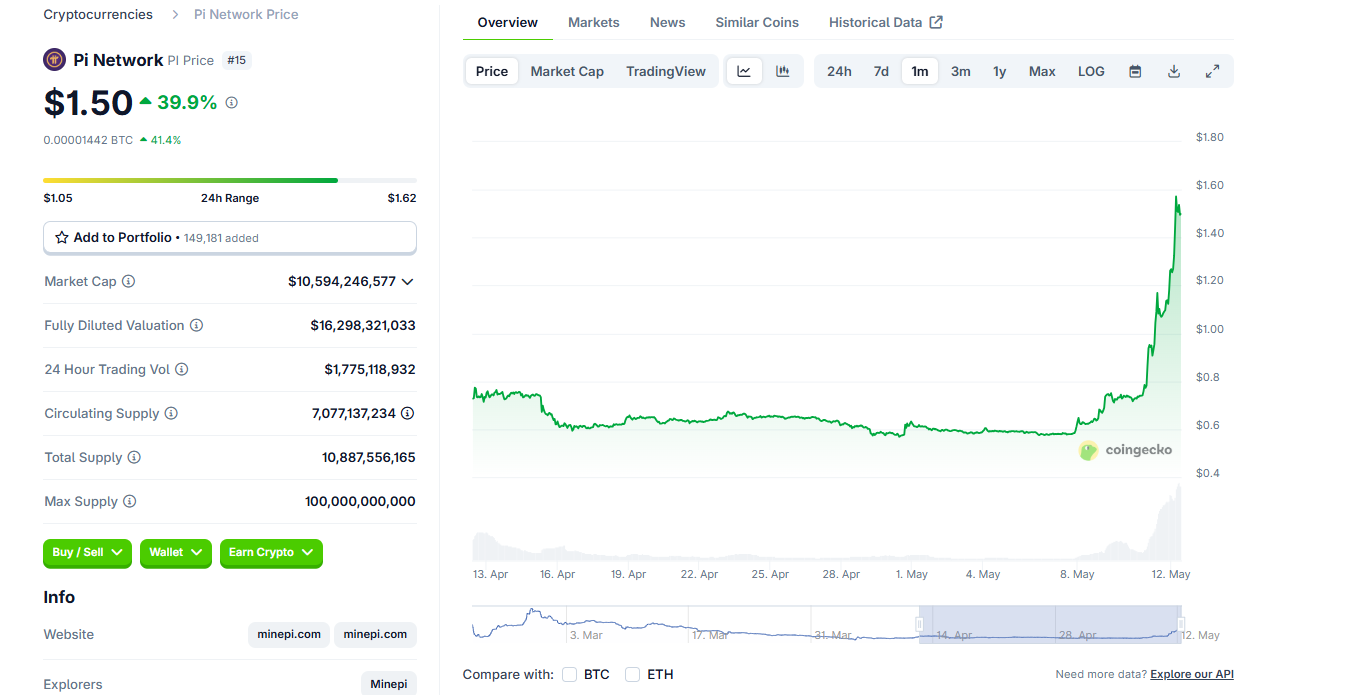Click the $10,594,246,577 market cap value
The image size is (1348, 695).
click(x=342, y=282)
